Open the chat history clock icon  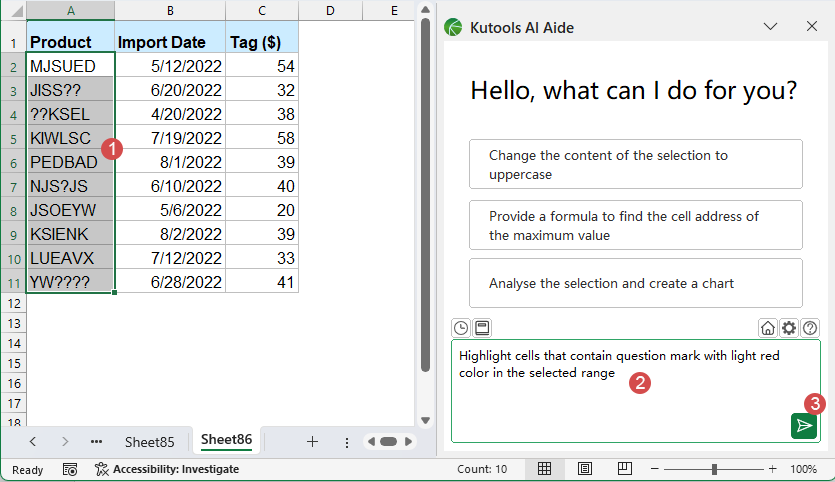tap(461, 327)
